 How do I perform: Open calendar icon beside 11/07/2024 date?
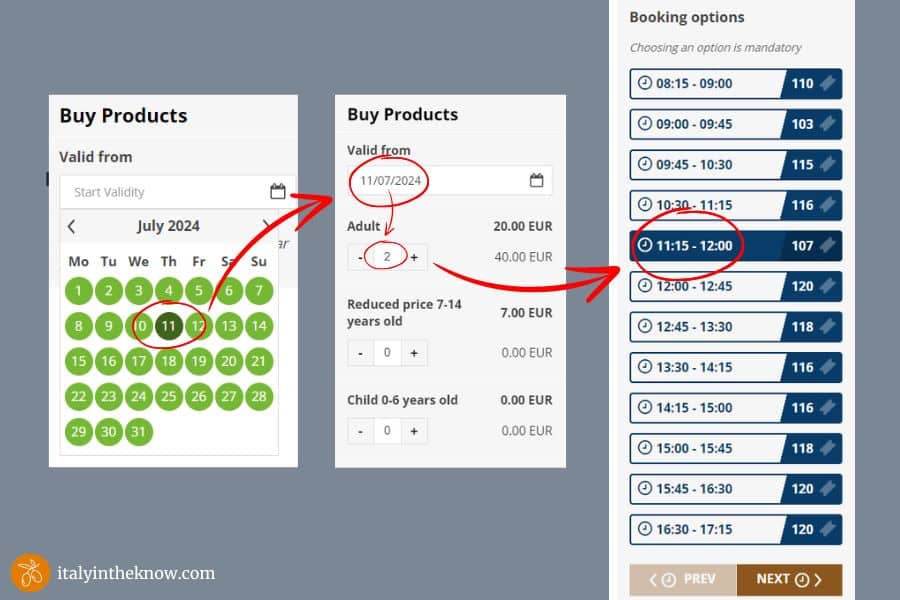pos(536,180)
